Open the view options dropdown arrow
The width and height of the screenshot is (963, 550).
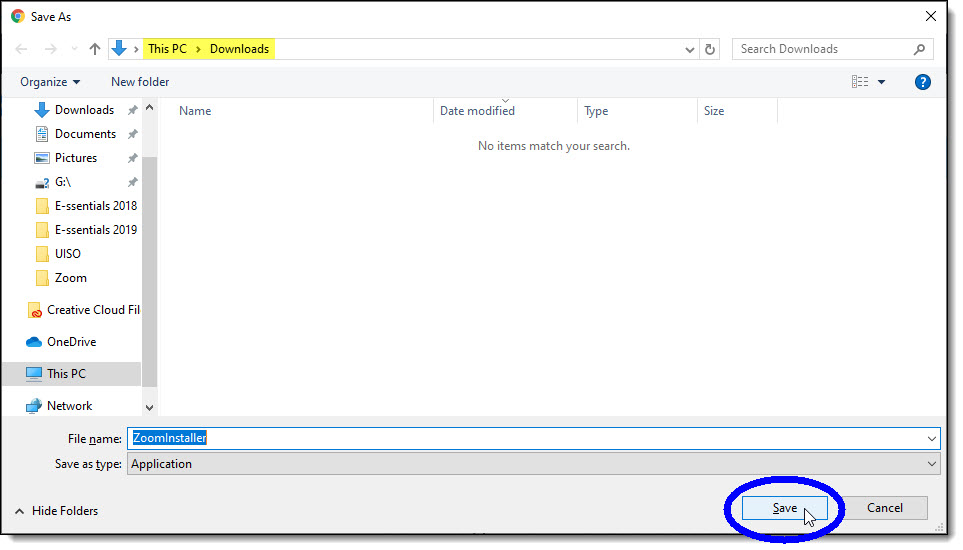(881, 82)
